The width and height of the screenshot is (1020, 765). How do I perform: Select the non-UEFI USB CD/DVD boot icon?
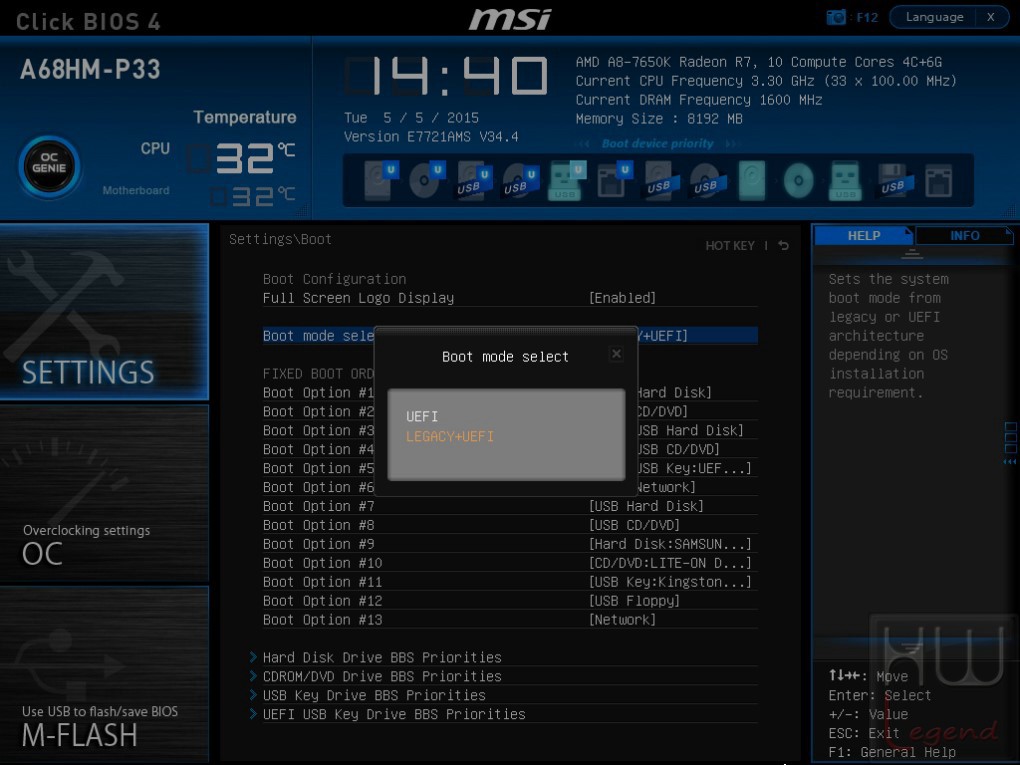[x=708, y=180]
